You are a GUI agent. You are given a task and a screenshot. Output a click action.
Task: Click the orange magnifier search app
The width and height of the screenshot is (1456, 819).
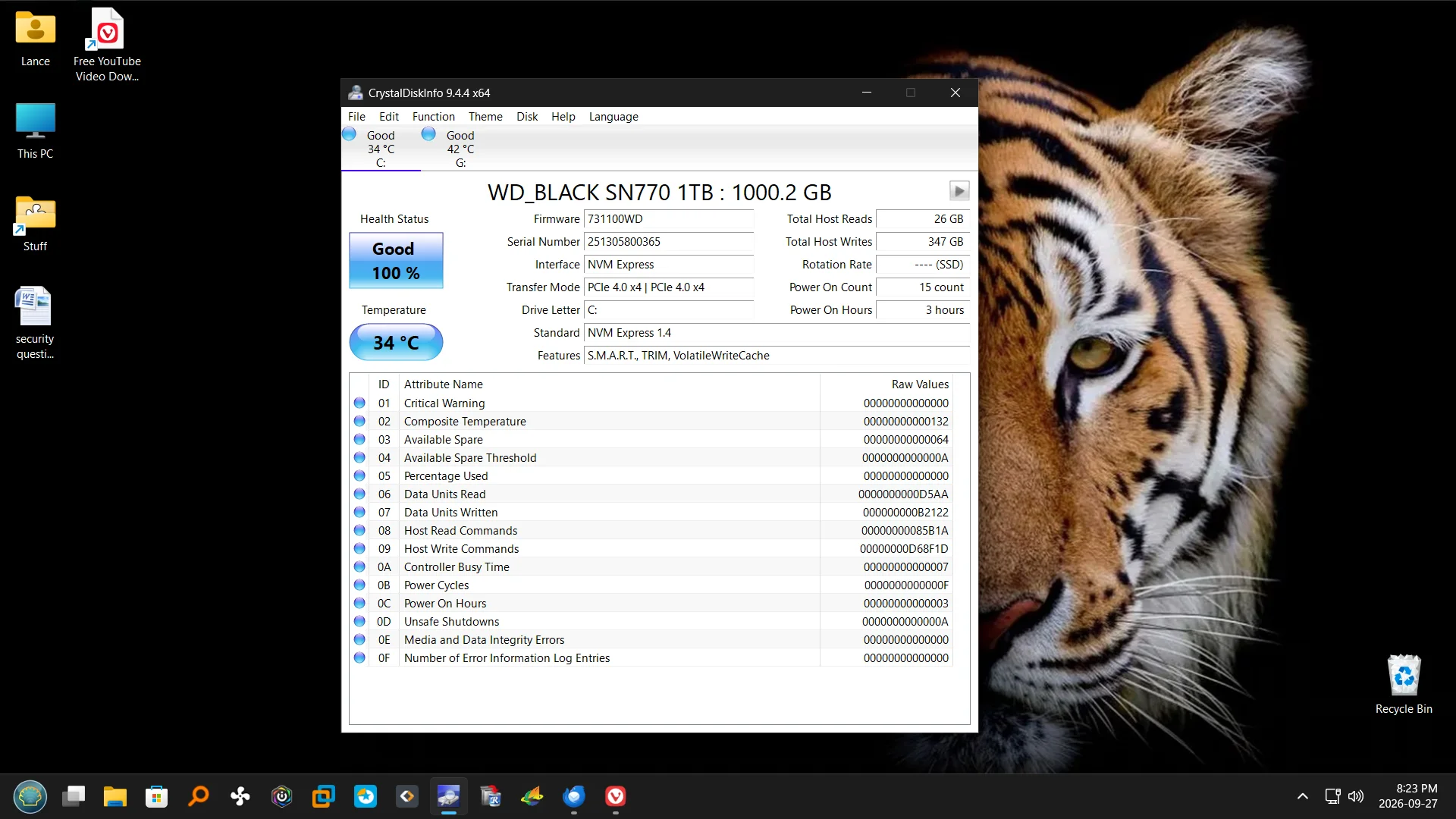tap(199, 796)
